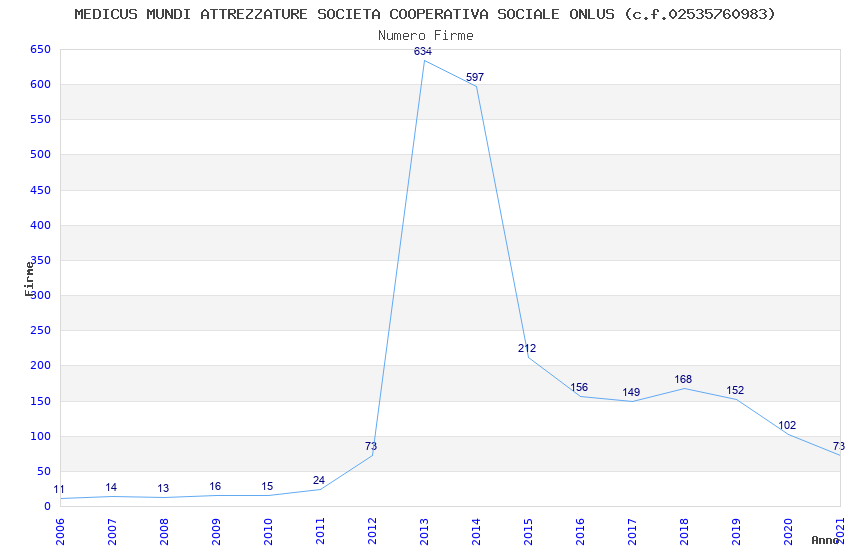Click the x-axis year 2012

click(372, 532)
